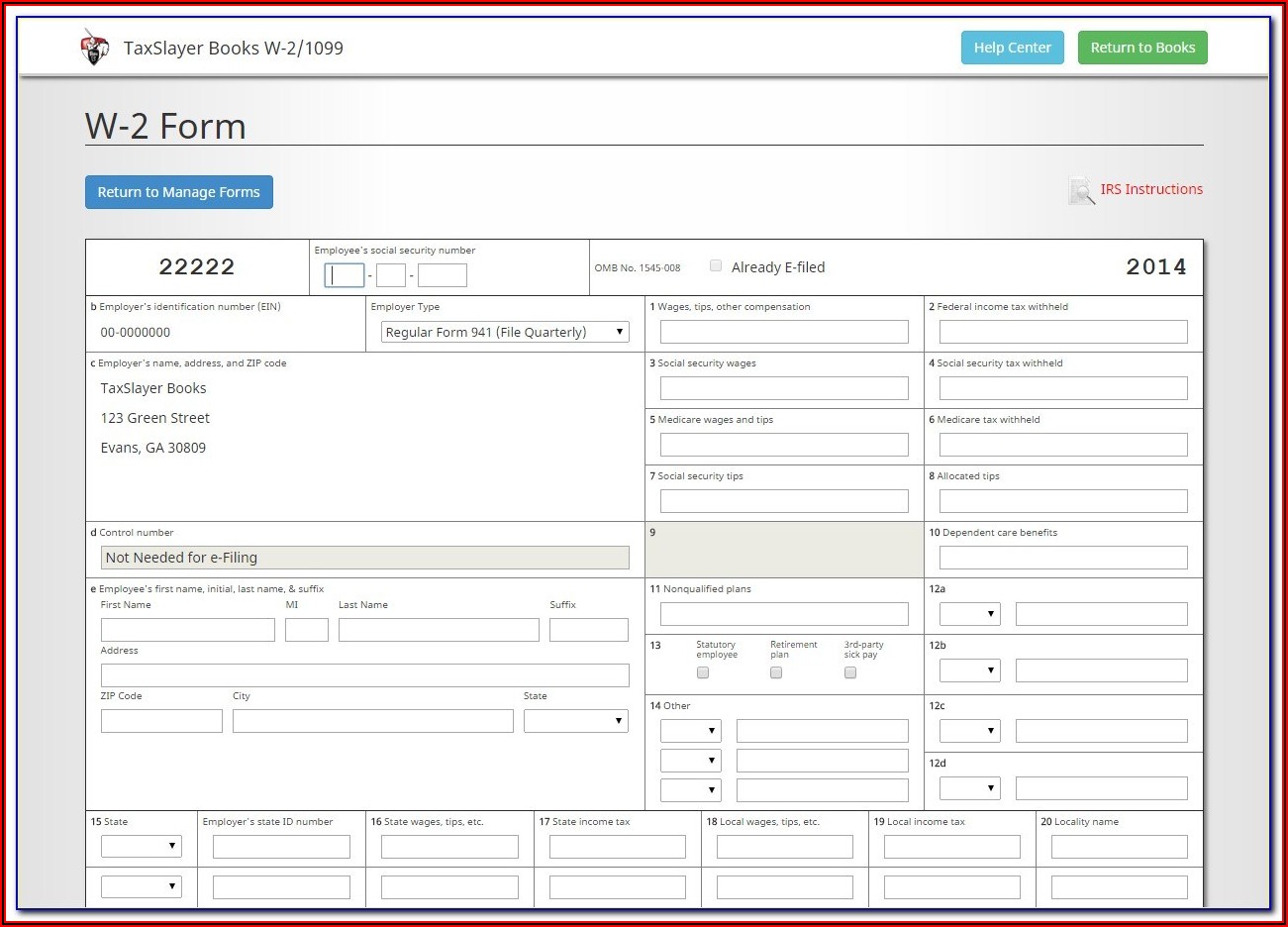Screen dimensions: 1288x927
Task: Click the Help Center button
Action: (x=1012, y=48)
